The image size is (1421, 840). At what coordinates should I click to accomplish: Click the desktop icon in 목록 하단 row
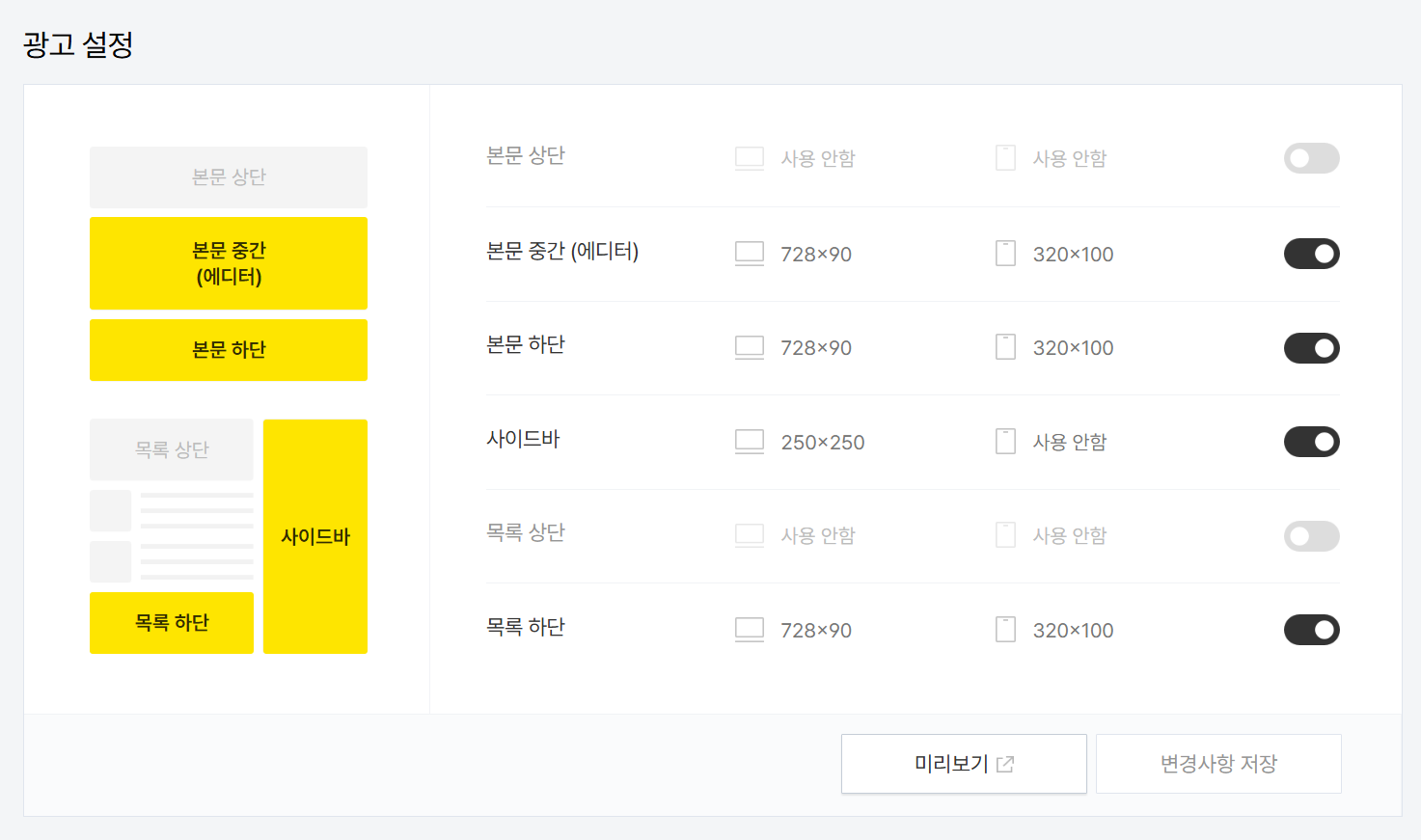(749, 629)
